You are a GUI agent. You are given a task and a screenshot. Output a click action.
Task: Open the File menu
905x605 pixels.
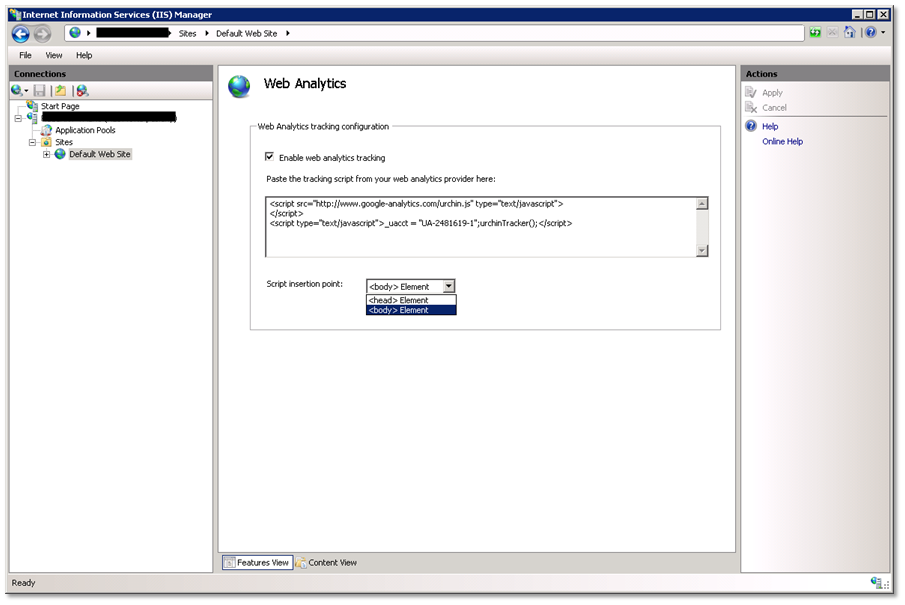pyautogui.click(x=24, y=55)
